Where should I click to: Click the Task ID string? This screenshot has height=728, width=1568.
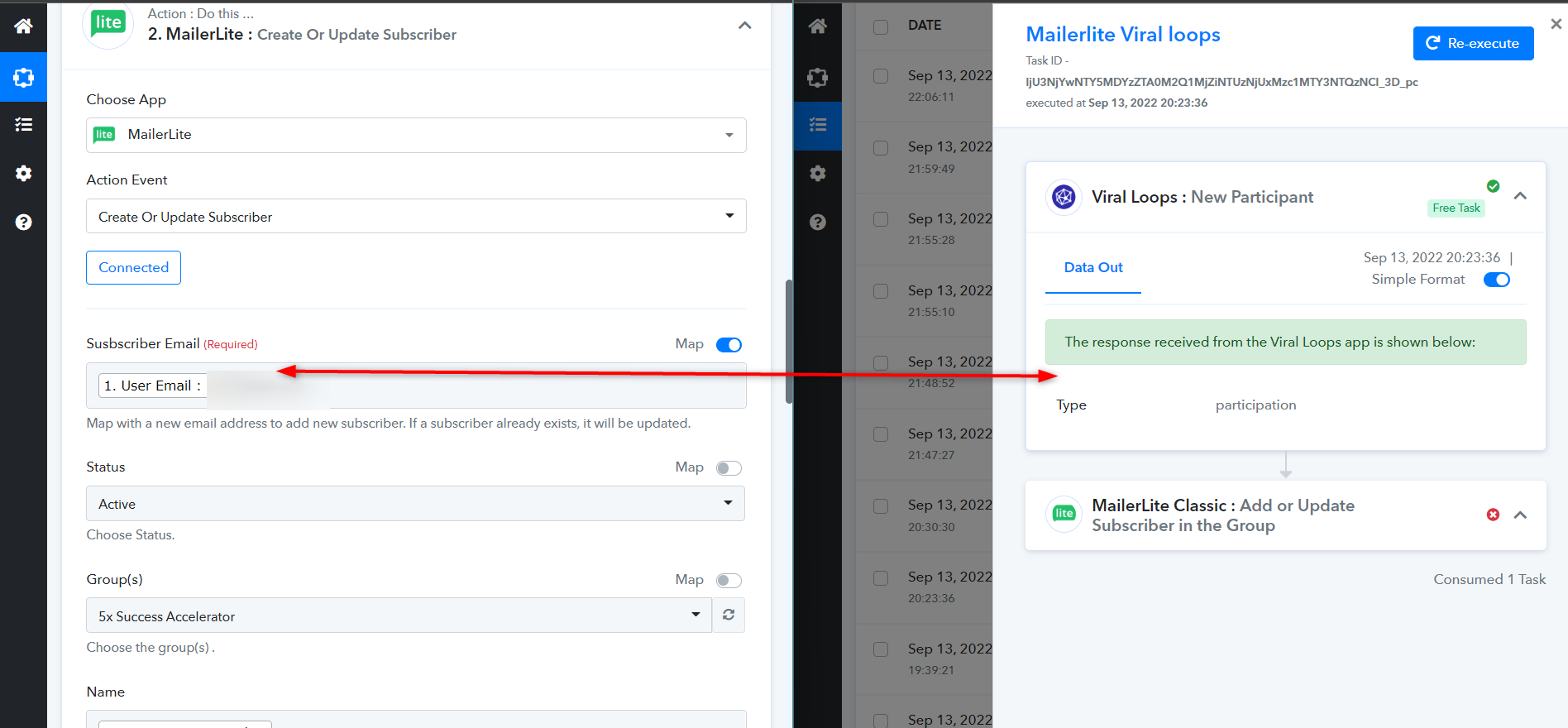click(1221, 82)
